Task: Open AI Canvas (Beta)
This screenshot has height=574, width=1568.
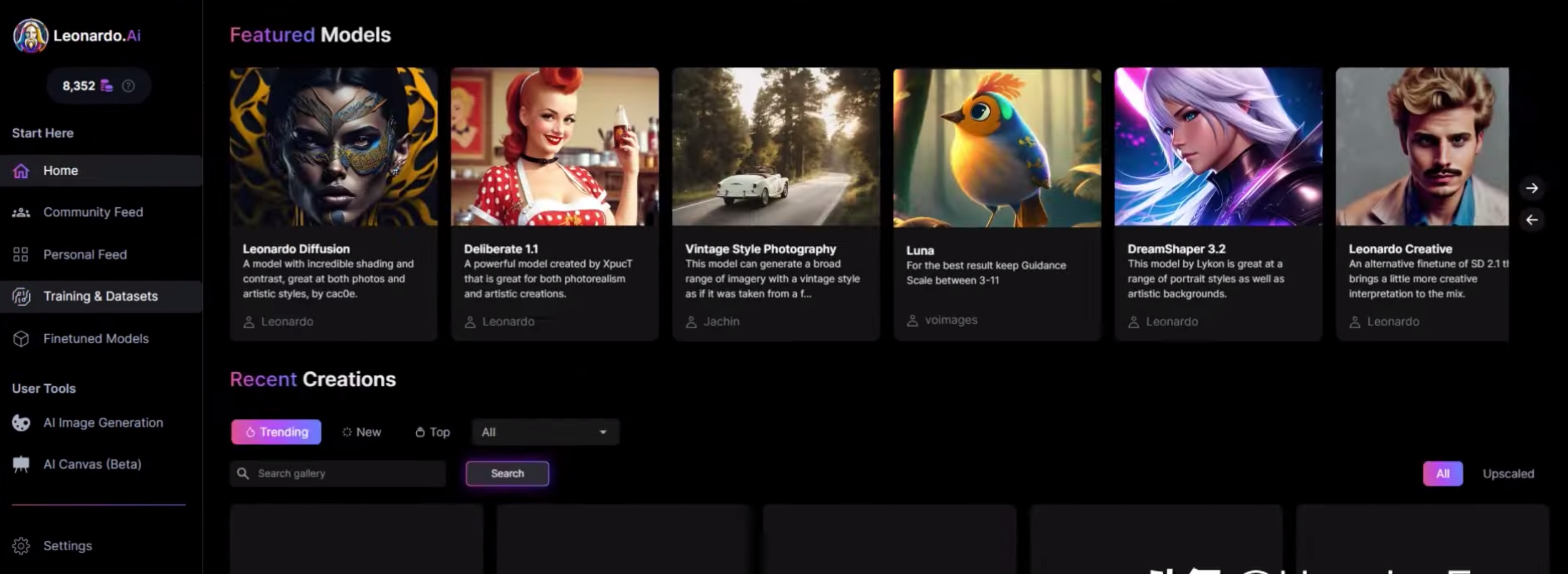Action: pyautogui.click(x=101, y=464)
